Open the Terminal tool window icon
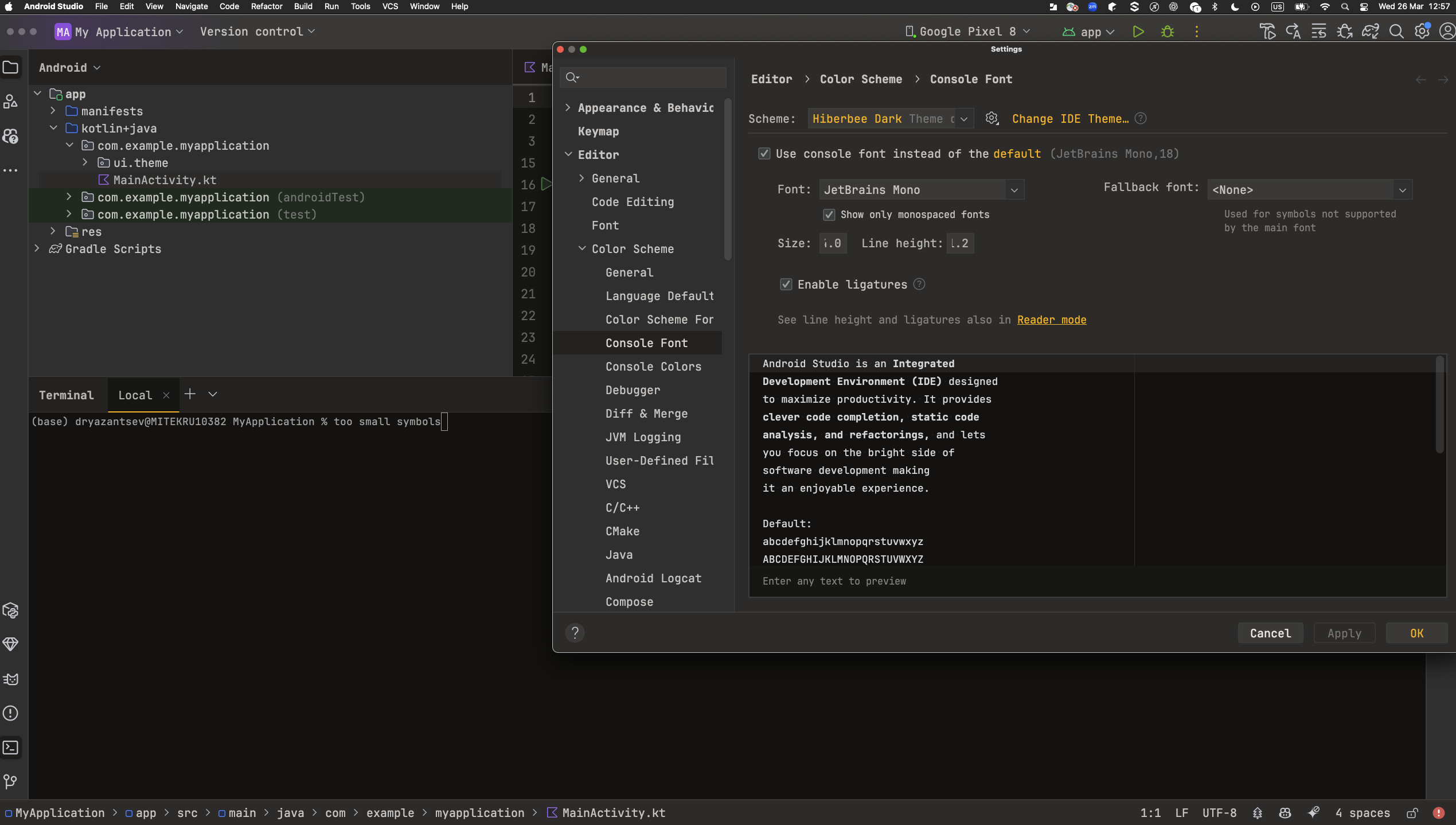Screen dimensions: 1456x825 pyautogui.click(x=11, y=748)
